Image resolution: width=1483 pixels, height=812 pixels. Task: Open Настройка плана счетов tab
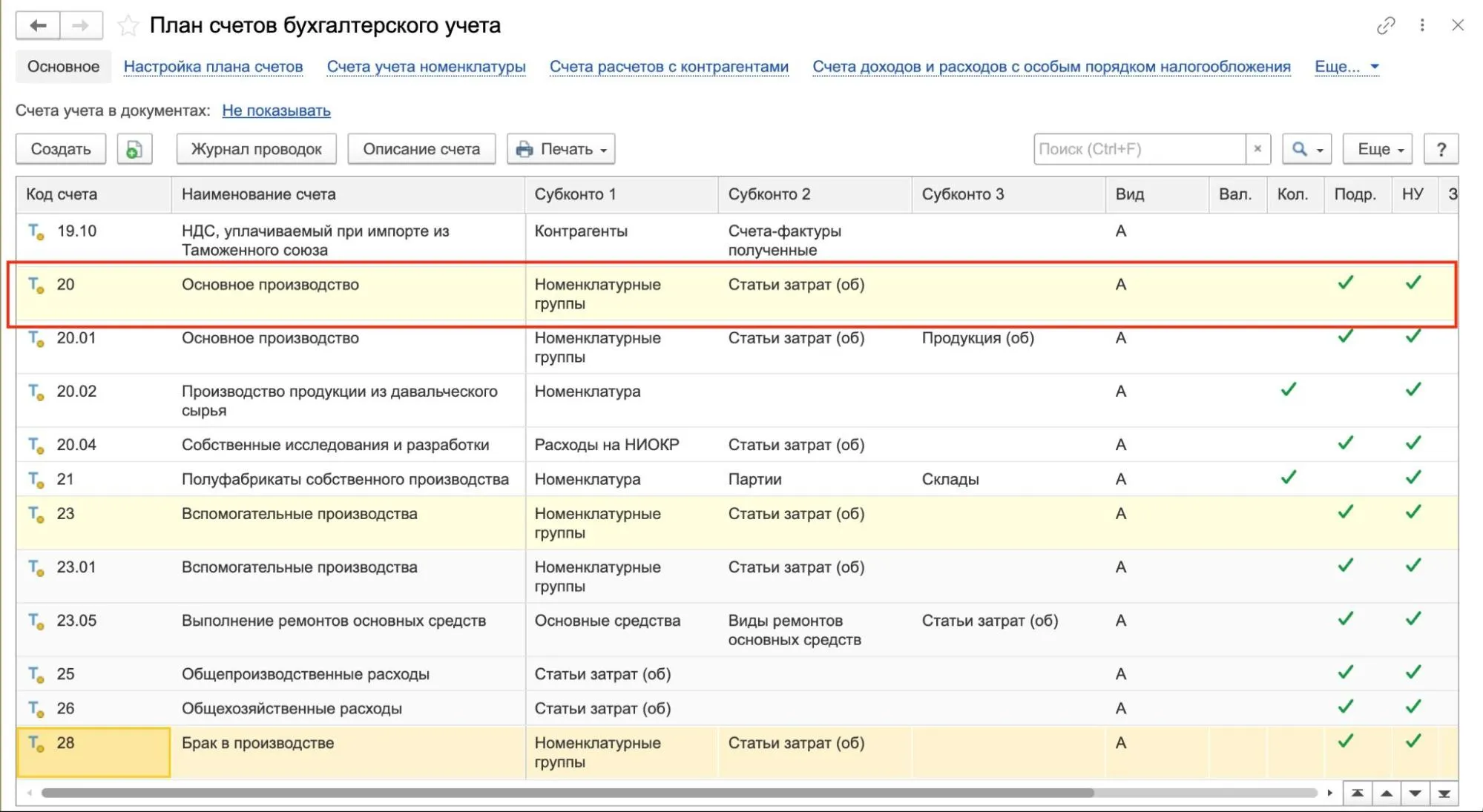pyautogui.click(x=213, y=67)
